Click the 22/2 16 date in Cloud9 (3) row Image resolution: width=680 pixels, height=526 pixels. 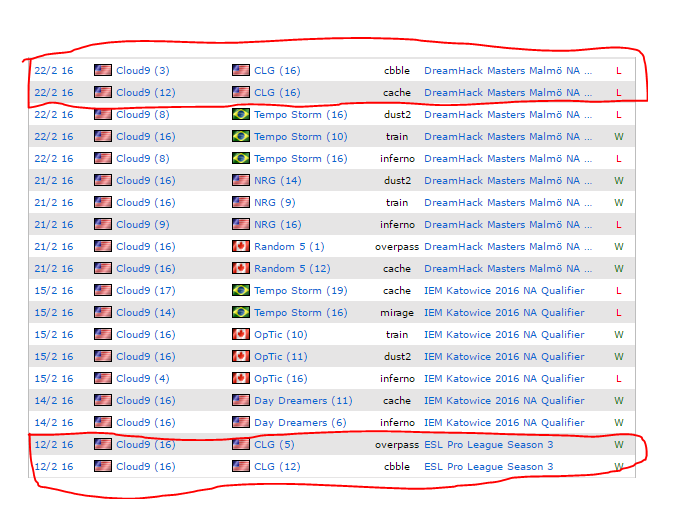[x=54, y=71]
